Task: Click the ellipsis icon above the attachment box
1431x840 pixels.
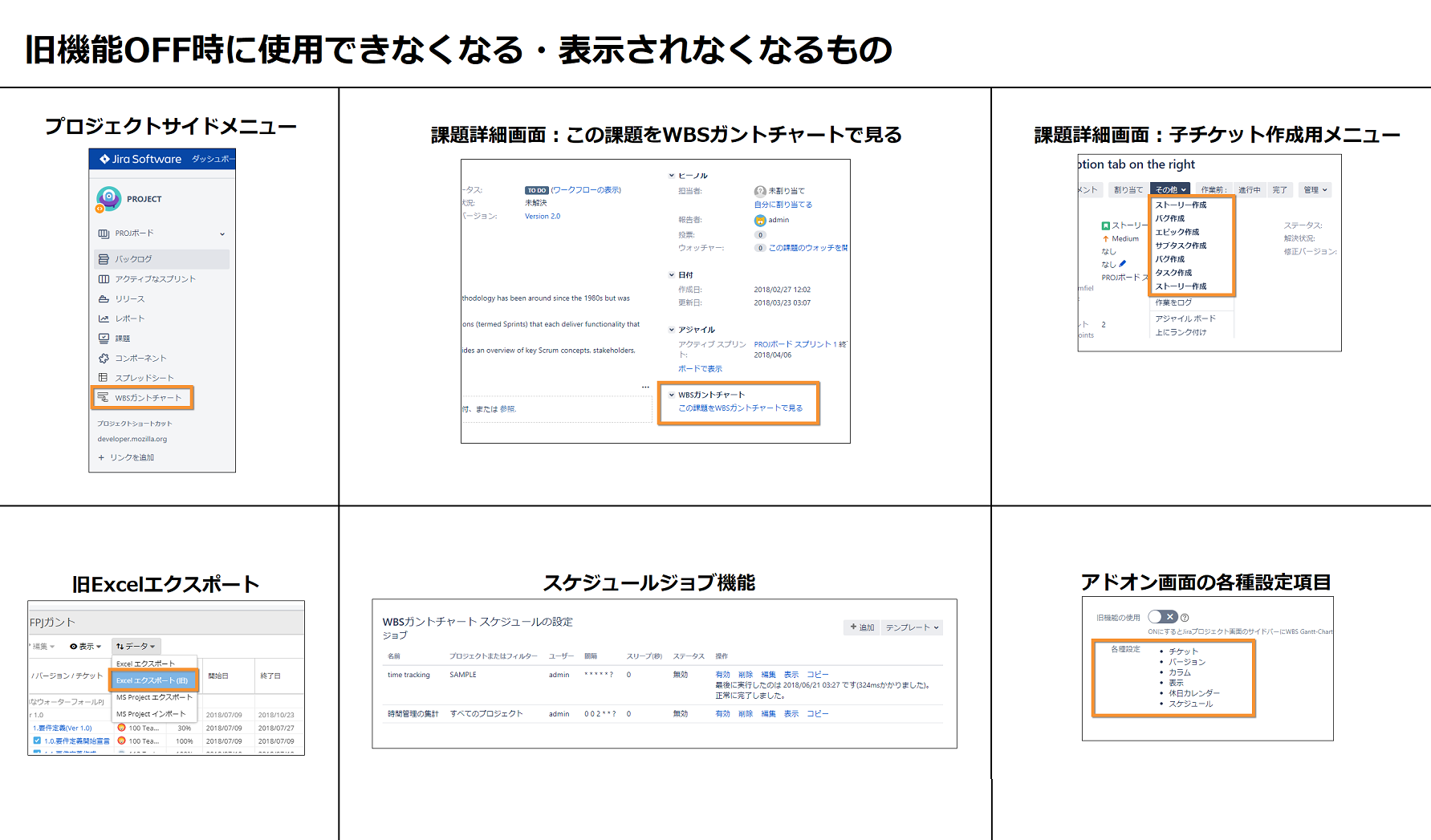Action: tap(645, 387)
